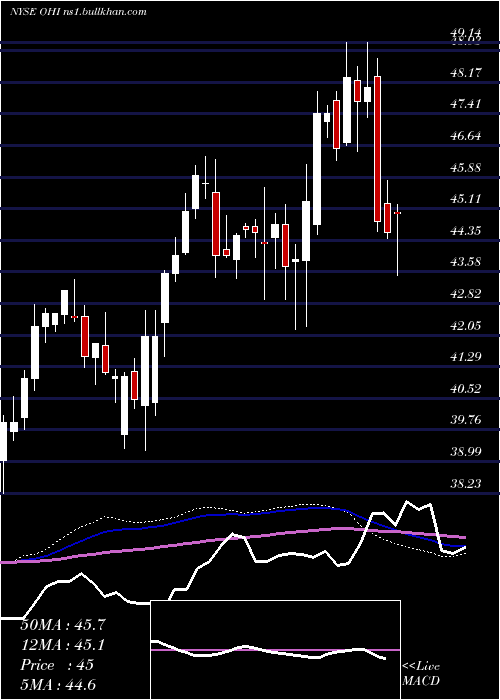This screenshot has width=500, height=700.
Task: Click the 43.58 price axis label
Action: pyautogui.click(x=466, y=262)
